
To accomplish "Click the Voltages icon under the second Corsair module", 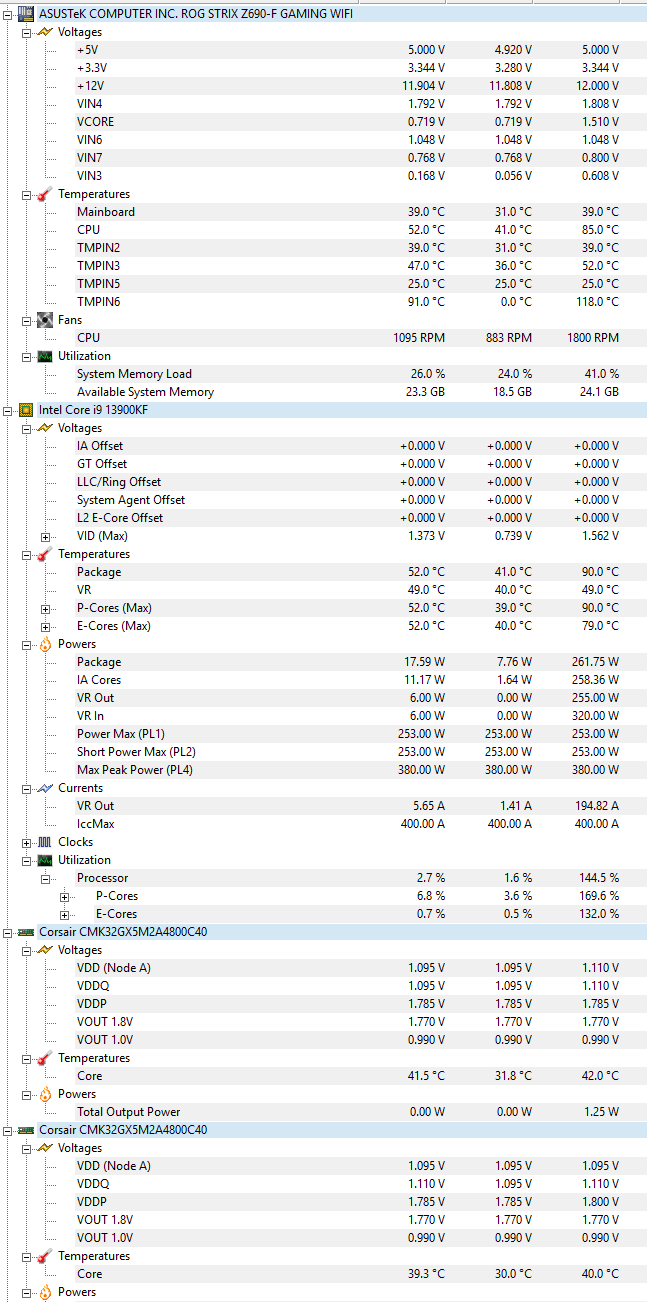I will [44, 1148].
